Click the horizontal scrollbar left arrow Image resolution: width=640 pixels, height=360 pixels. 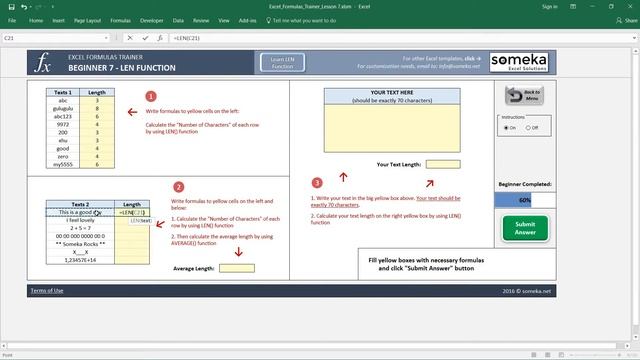(x=4, y=346)
